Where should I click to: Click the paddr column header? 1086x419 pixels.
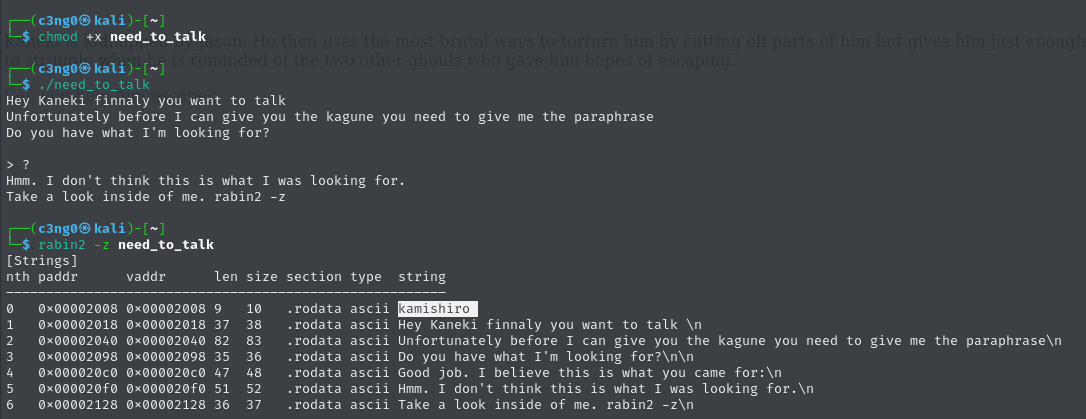click(58, 277)
